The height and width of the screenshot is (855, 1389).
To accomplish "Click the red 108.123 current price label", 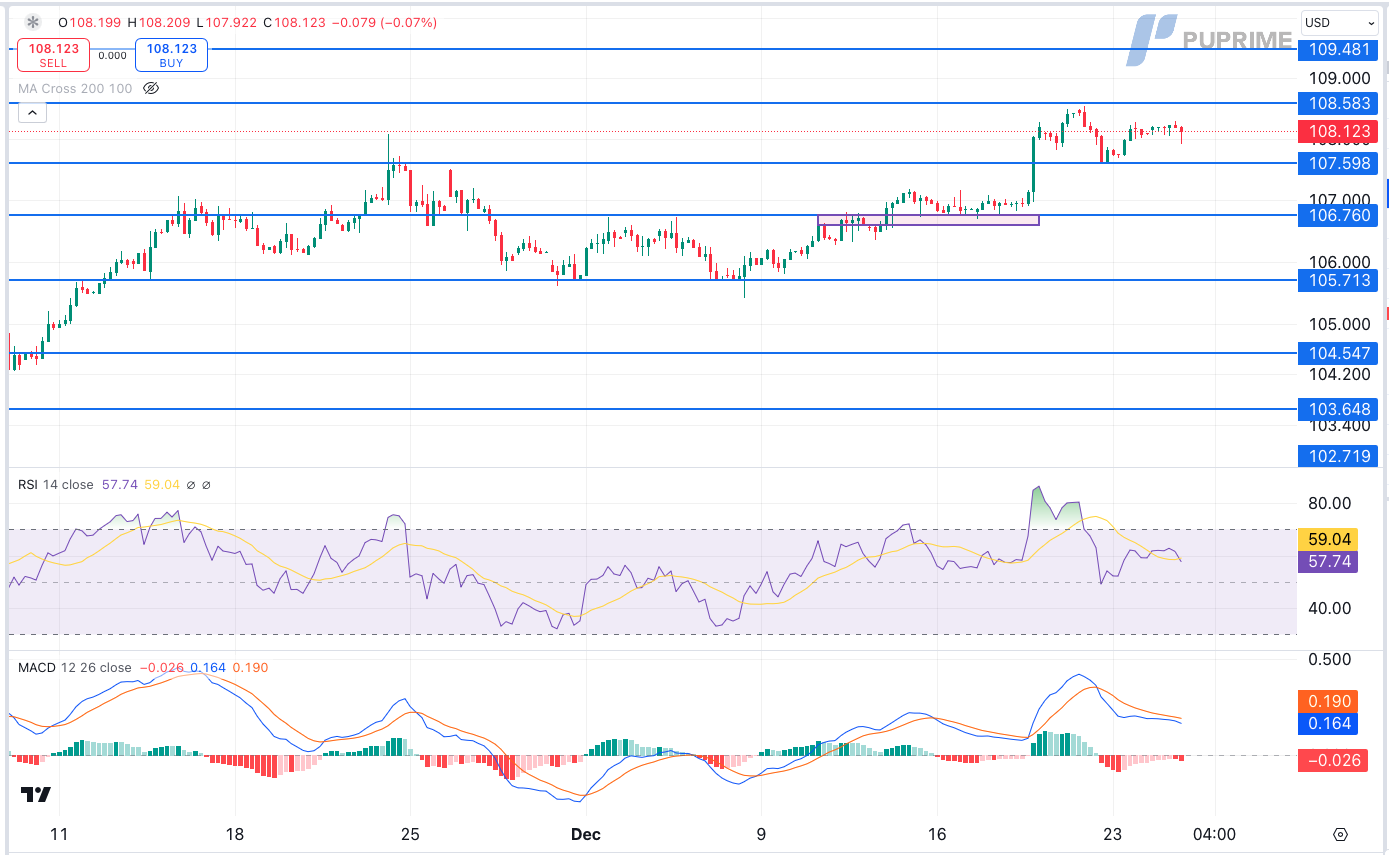I will 1337,131.
